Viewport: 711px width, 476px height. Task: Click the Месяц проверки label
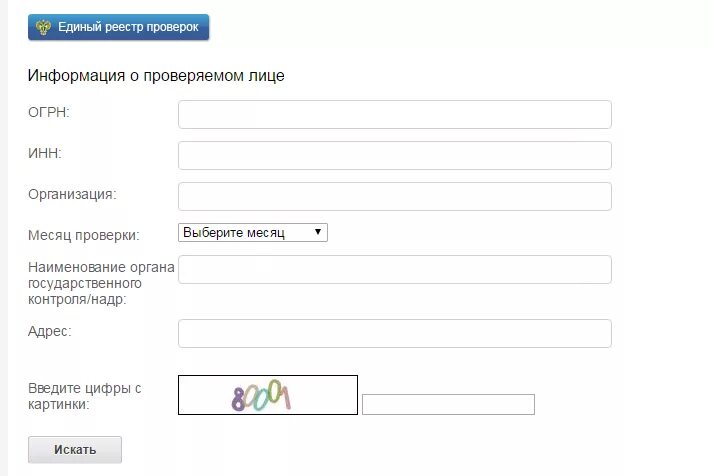83,235
